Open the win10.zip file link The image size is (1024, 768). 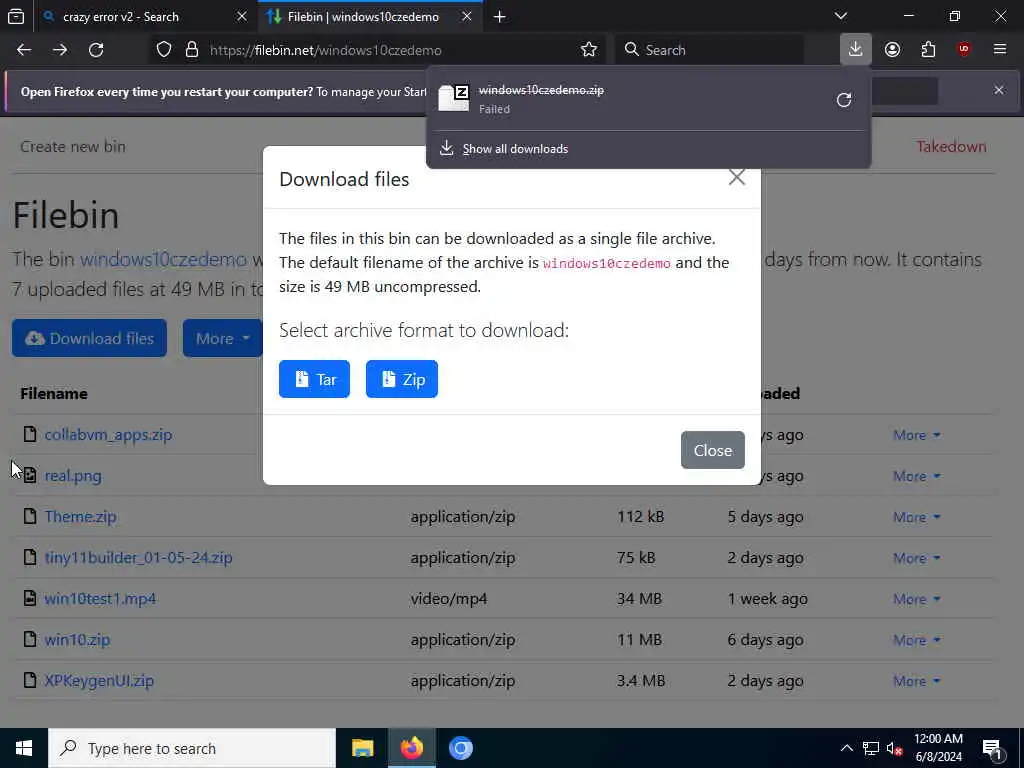pos(77,640)
